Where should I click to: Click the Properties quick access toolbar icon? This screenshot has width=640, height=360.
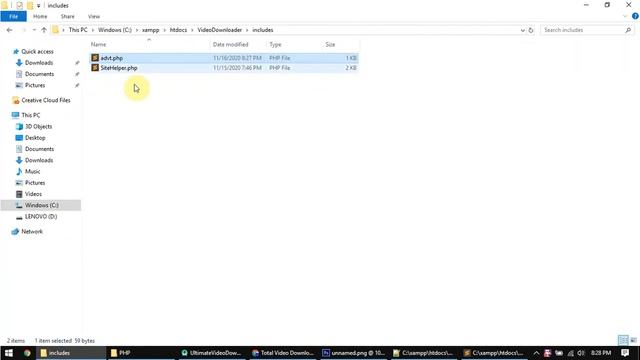[19, 6]
